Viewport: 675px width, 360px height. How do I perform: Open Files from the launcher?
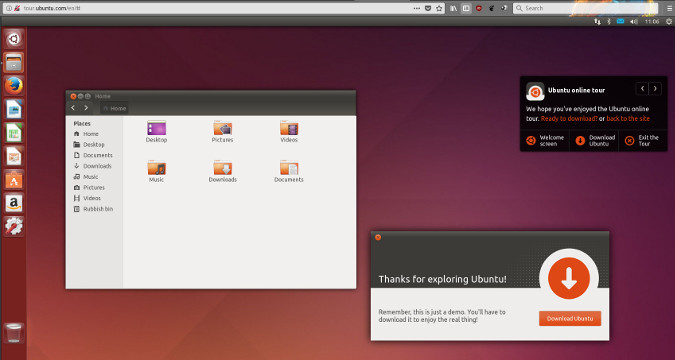14,63
